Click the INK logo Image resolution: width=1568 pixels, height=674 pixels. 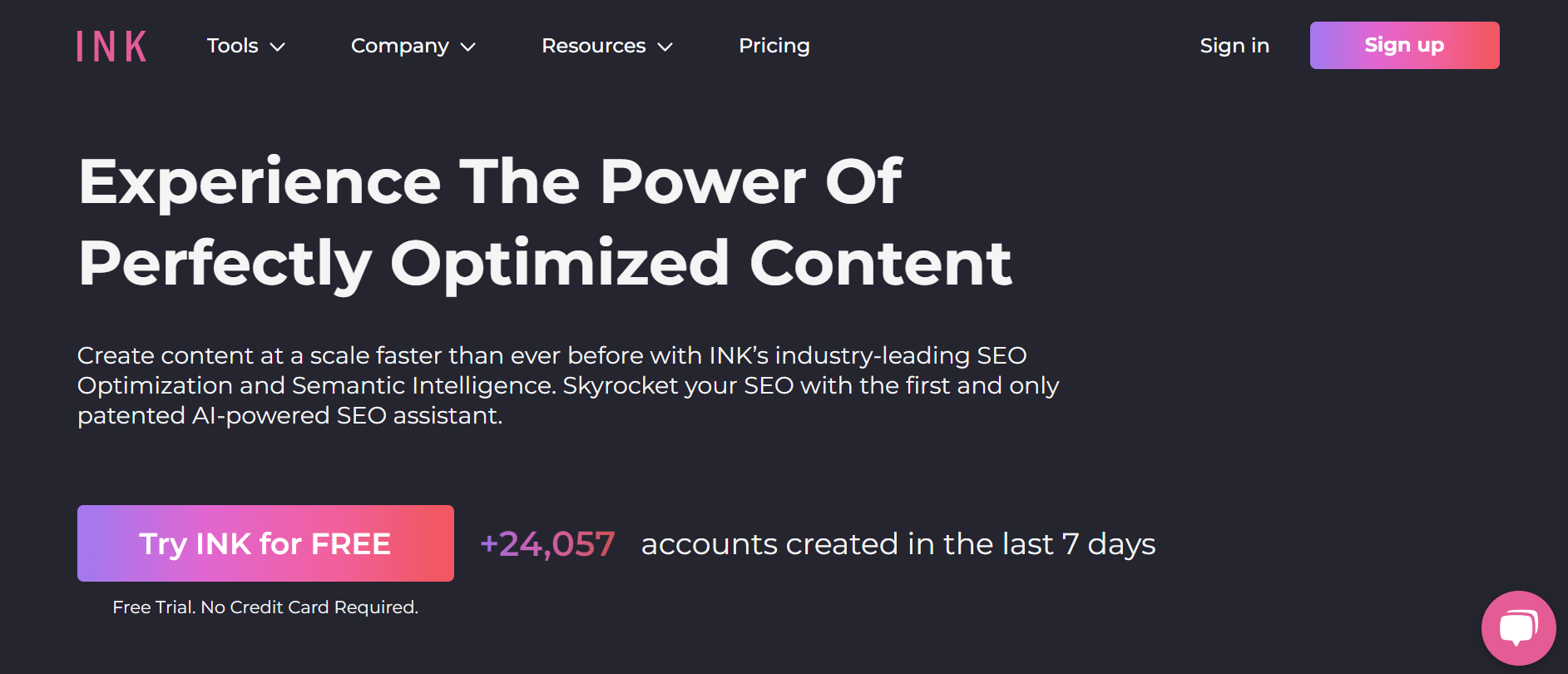click(112, 47)
